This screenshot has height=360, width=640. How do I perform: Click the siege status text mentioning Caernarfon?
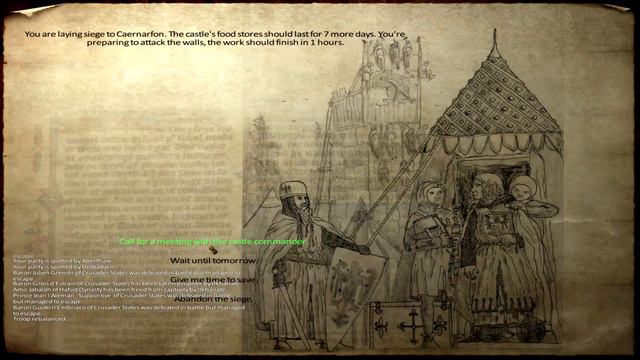tap(215, 38)
